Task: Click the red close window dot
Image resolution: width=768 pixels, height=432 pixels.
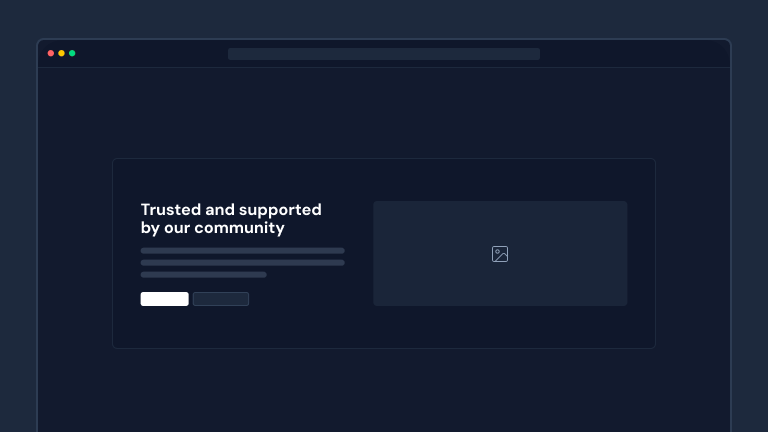Action: (x=51, y=53)
